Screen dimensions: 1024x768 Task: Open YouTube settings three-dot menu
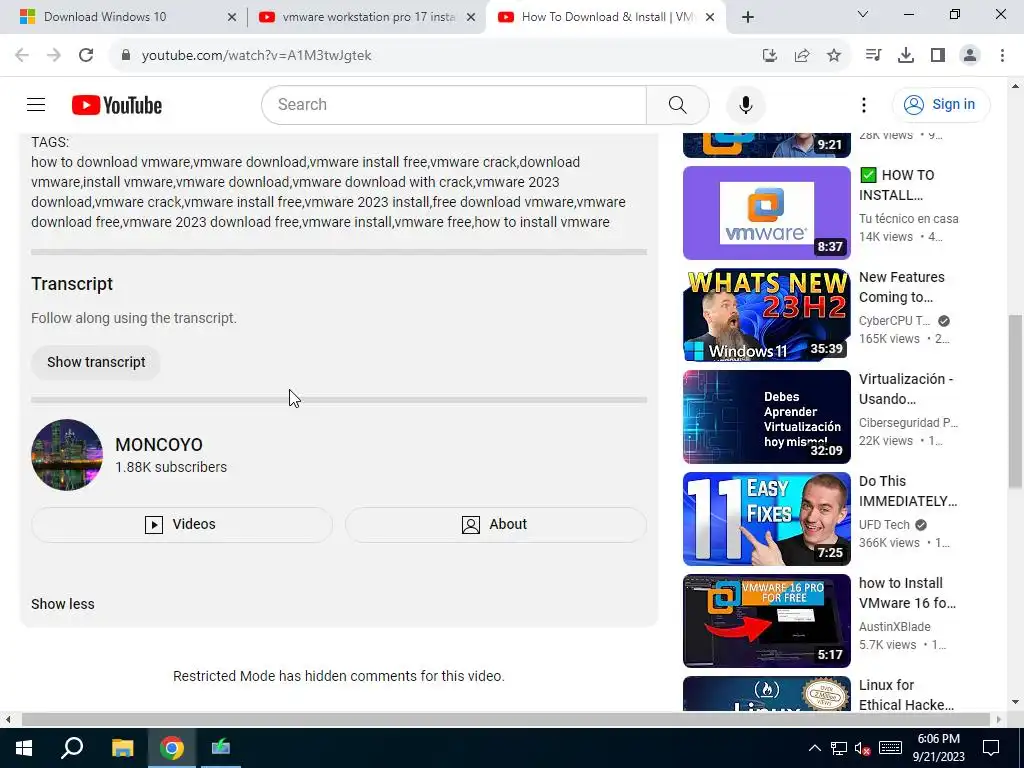pyautogui.click(x=863, y=104)
